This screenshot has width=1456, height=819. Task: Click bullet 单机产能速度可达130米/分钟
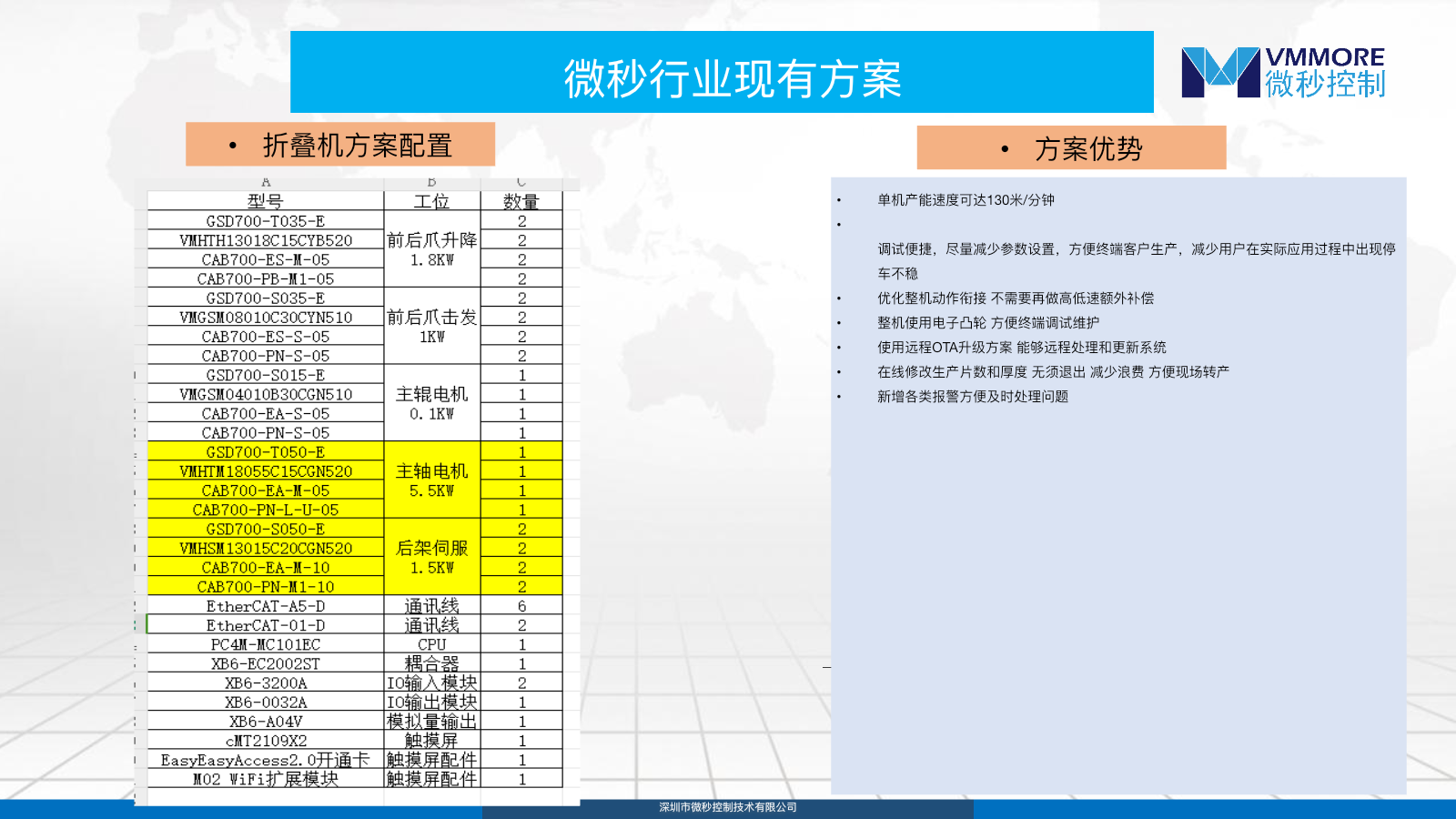pos(966,200)
